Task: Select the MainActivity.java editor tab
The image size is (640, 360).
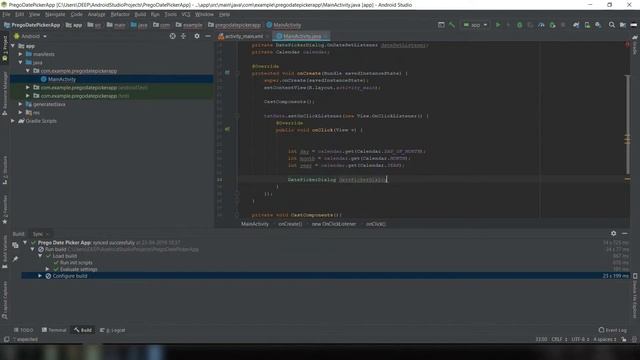Action: pyautogui.click(x=302, y=36)
